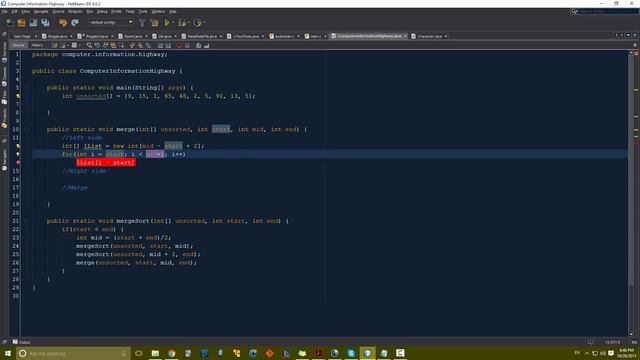
Task: Focus the quick search field
Action: click(608, 11)
